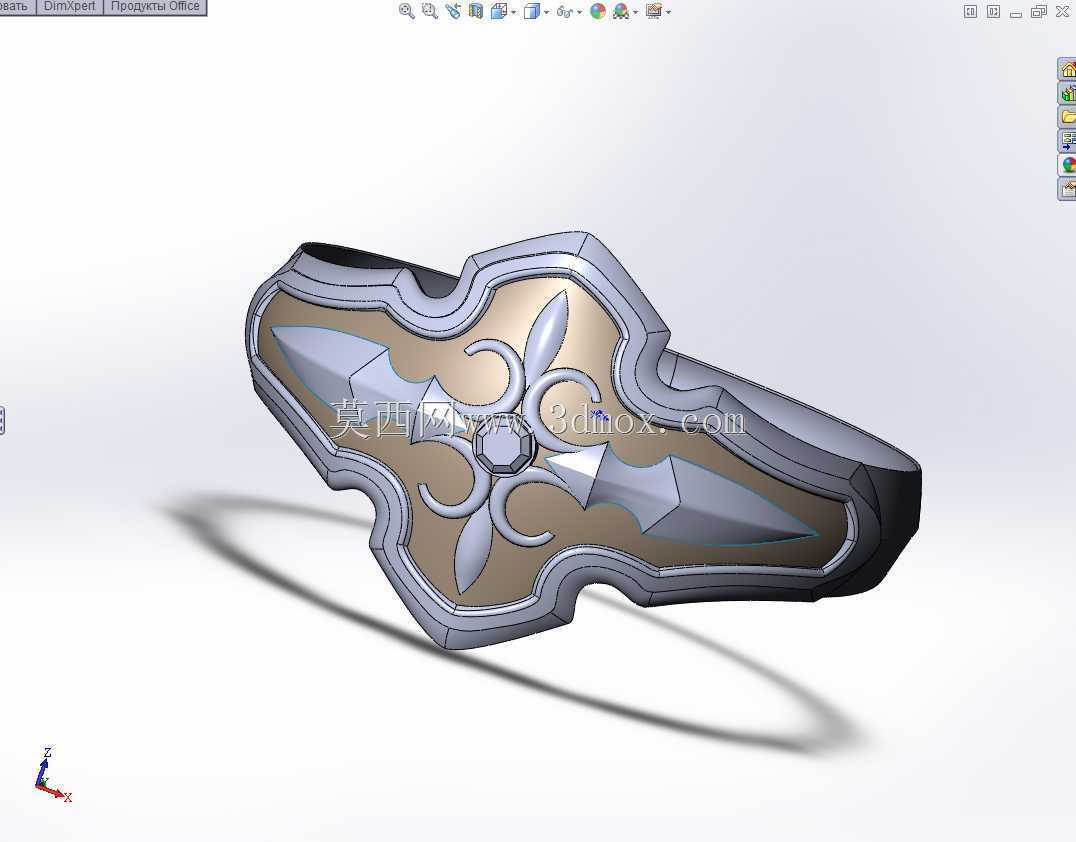The image size is (1076, 842).
Task: Click the expand right panel window button
Action: pyautogui.click(x=993, y=11)
